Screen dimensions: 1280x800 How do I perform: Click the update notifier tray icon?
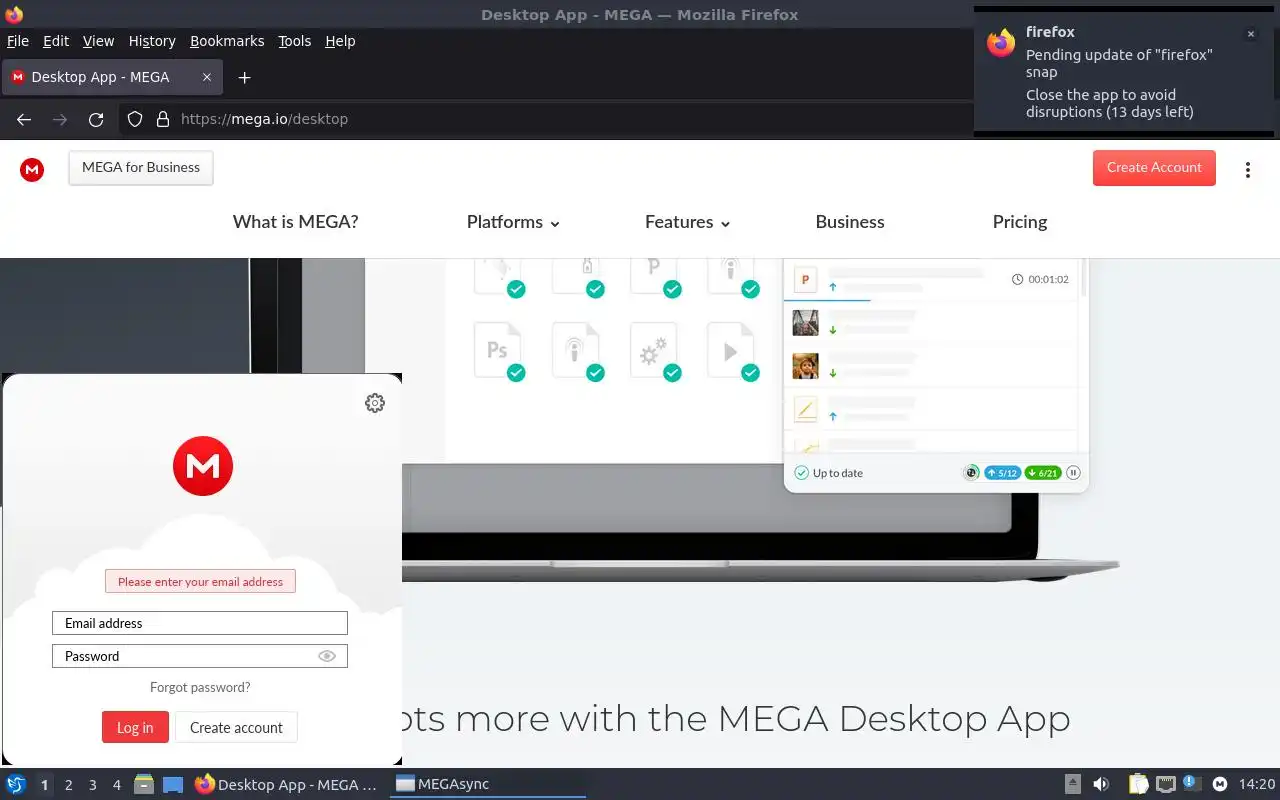(x=1191, y=783)
